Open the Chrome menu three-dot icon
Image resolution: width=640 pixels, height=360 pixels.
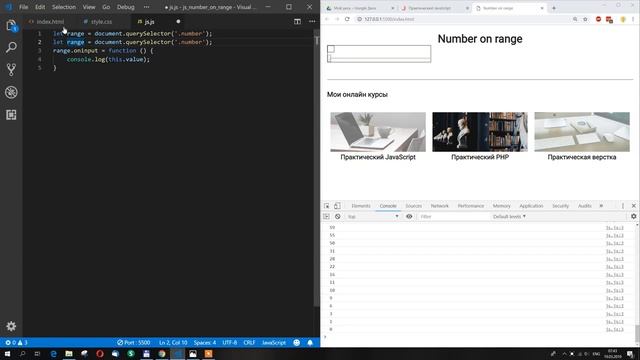pyautogui.click(x=633, y=19)
